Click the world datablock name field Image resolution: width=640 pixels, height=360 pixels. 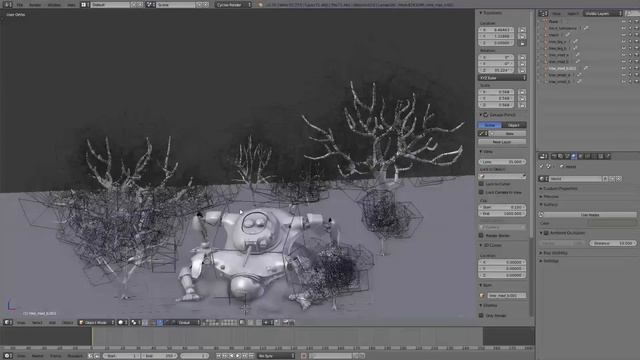point(575,179)
